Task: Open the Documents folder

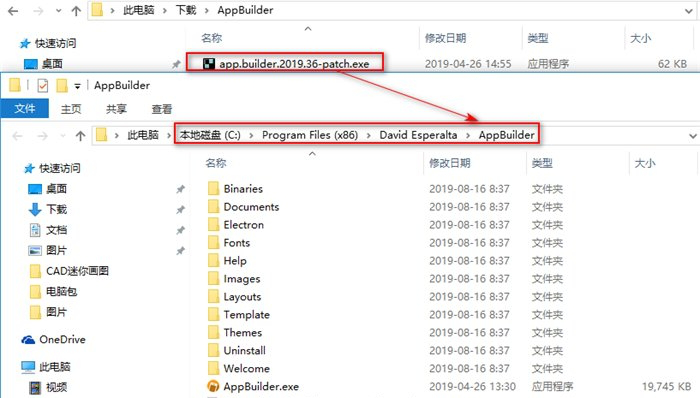Action: (x=251, y=207)
